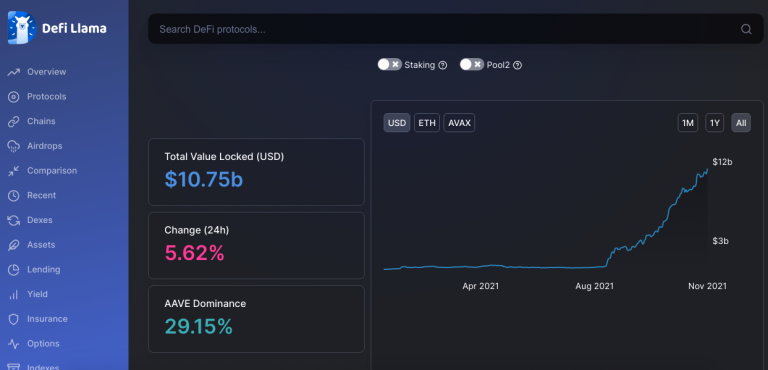Click the Lending pie-chart icon

click(14, 270)
